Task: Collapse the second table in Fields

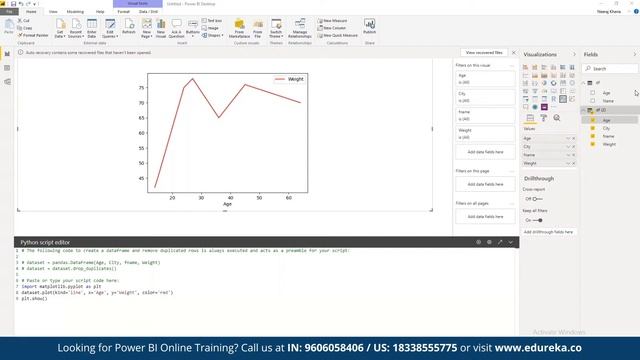Action: coord(583,110)
